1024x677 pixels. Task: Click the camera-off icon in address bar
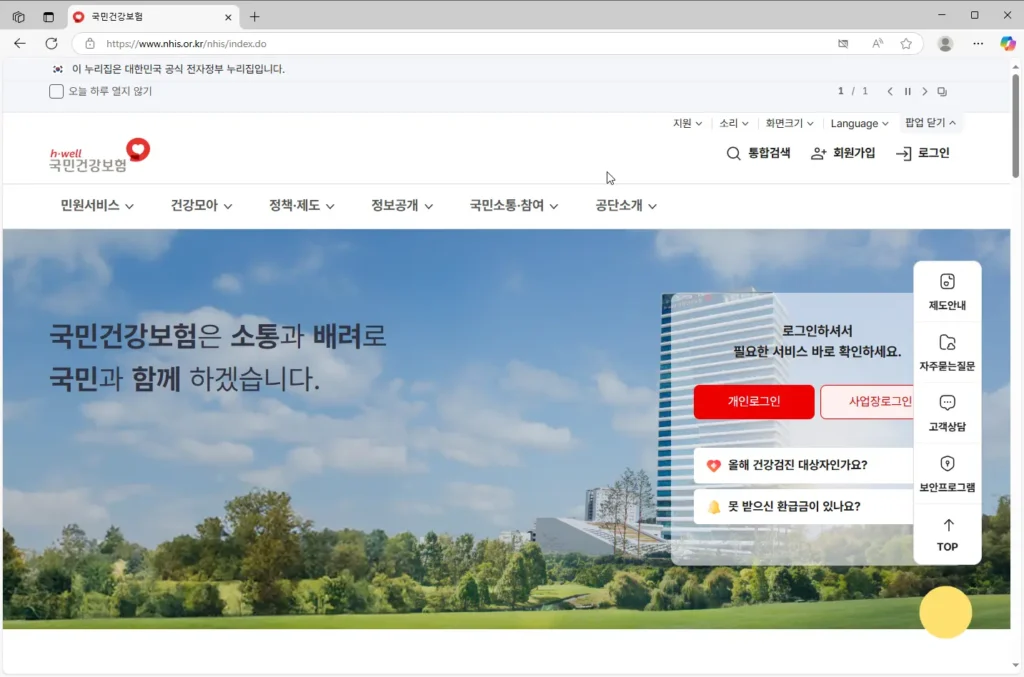[x=843, y=44]
